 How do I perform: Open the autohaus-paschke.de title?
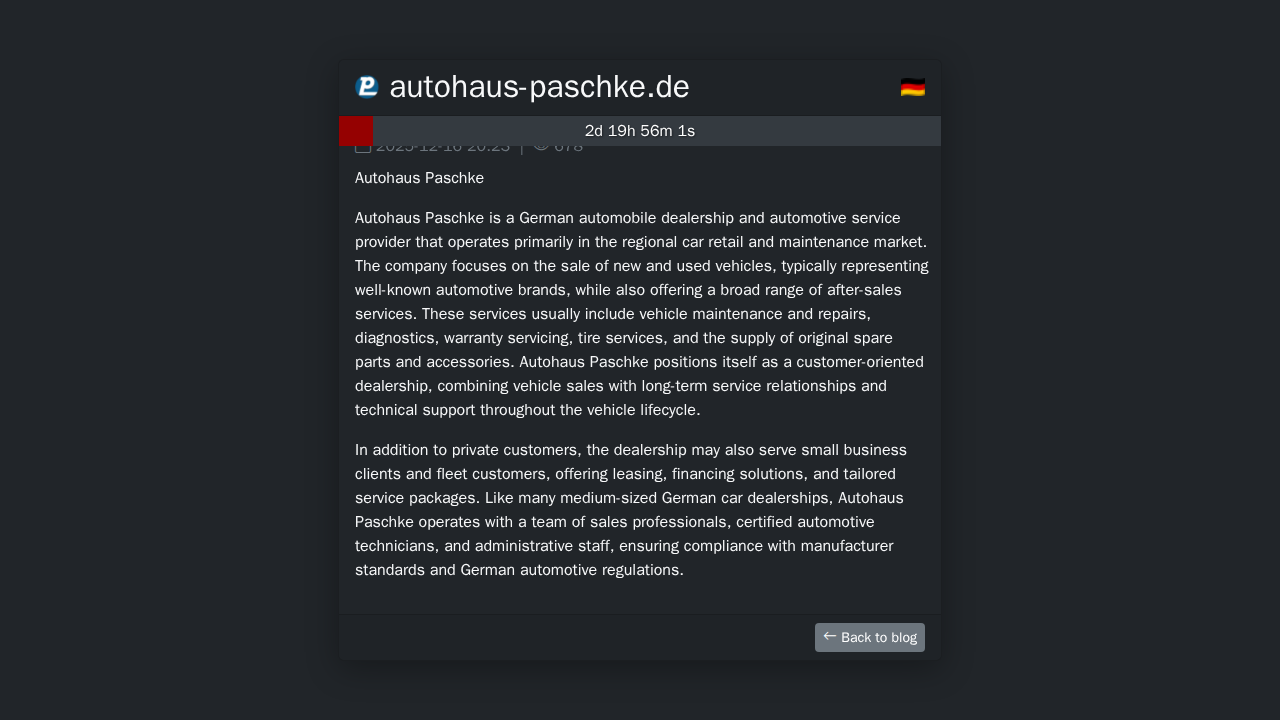[x=539, y=87]
